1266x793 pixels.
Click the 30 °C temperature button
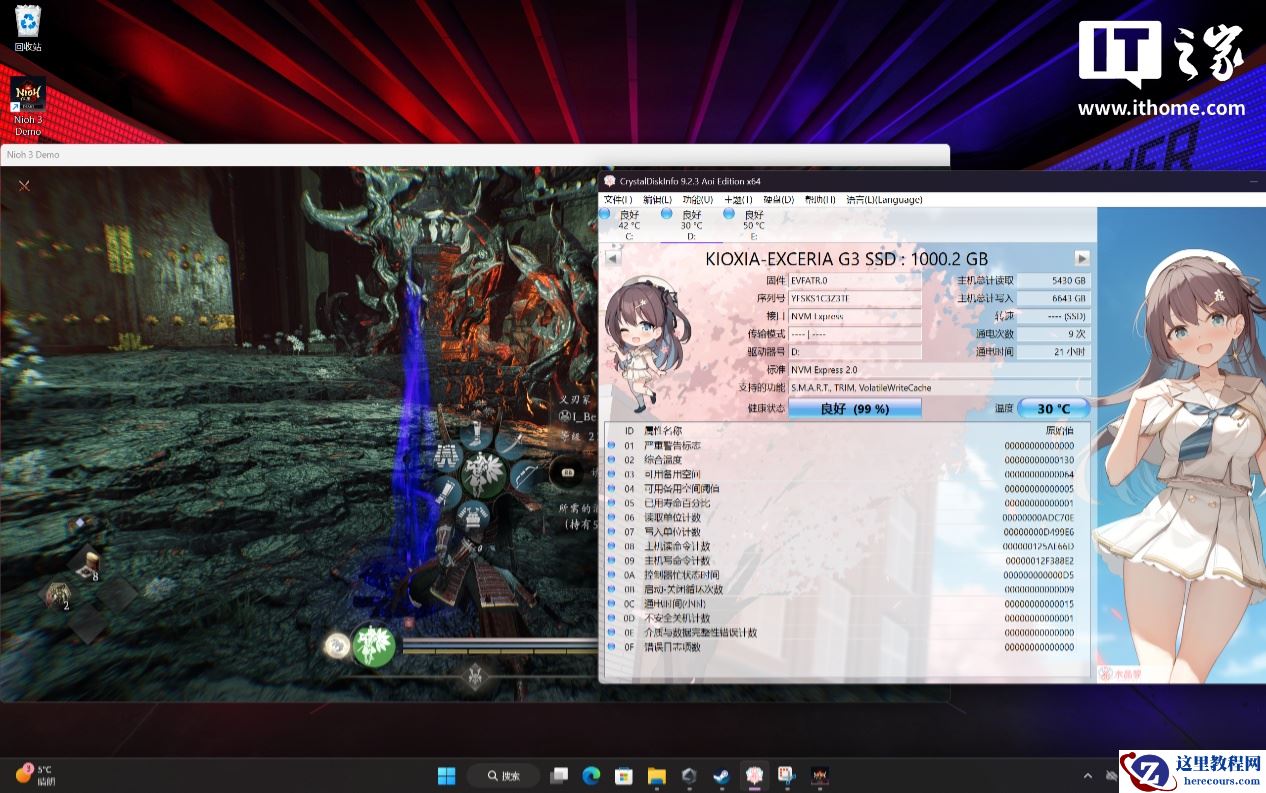1054,408
